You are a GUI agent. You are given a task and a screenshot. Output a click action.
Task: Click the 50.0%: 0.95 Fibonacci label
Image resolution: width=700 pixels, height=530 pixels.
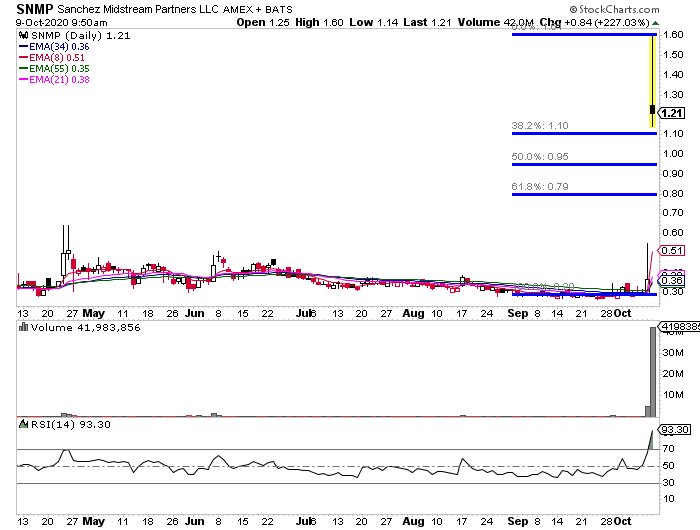(x=540, y=157)
